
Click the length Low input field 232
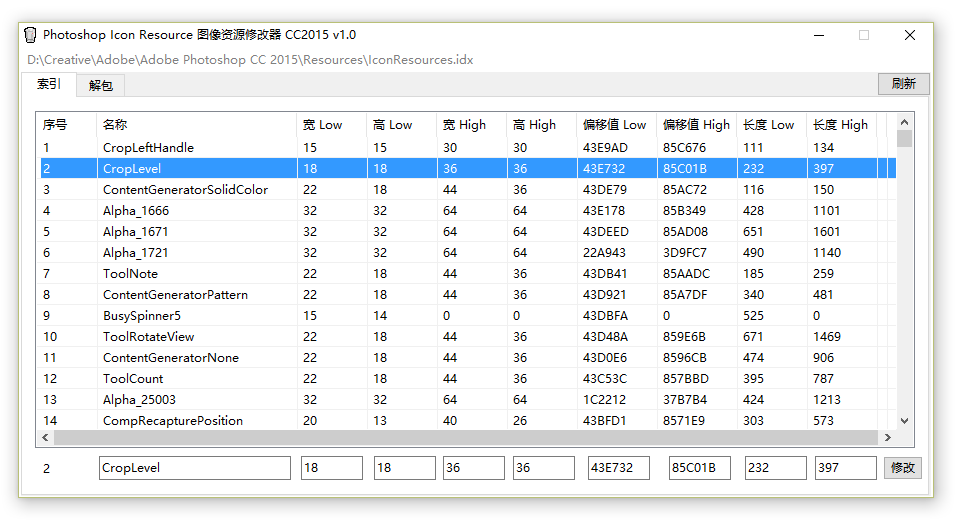(776, 468)
